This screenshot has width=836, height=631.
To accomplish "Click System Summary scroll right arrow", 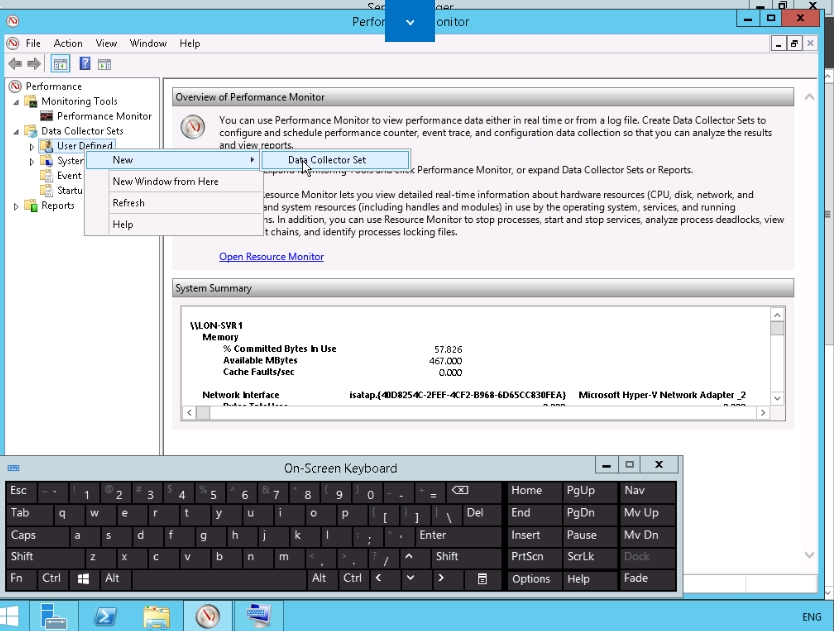I will [763, 413].
